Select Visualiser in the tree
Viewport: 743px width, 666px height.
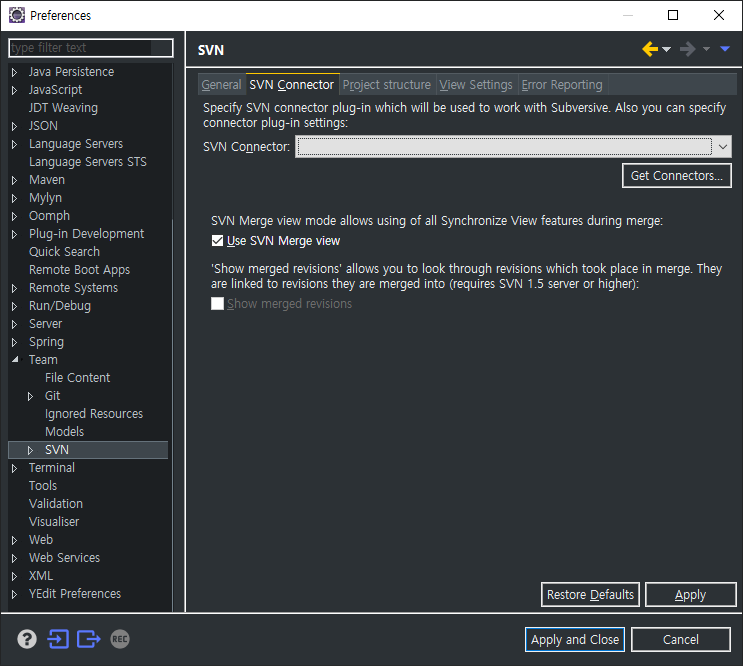(54, 522)
